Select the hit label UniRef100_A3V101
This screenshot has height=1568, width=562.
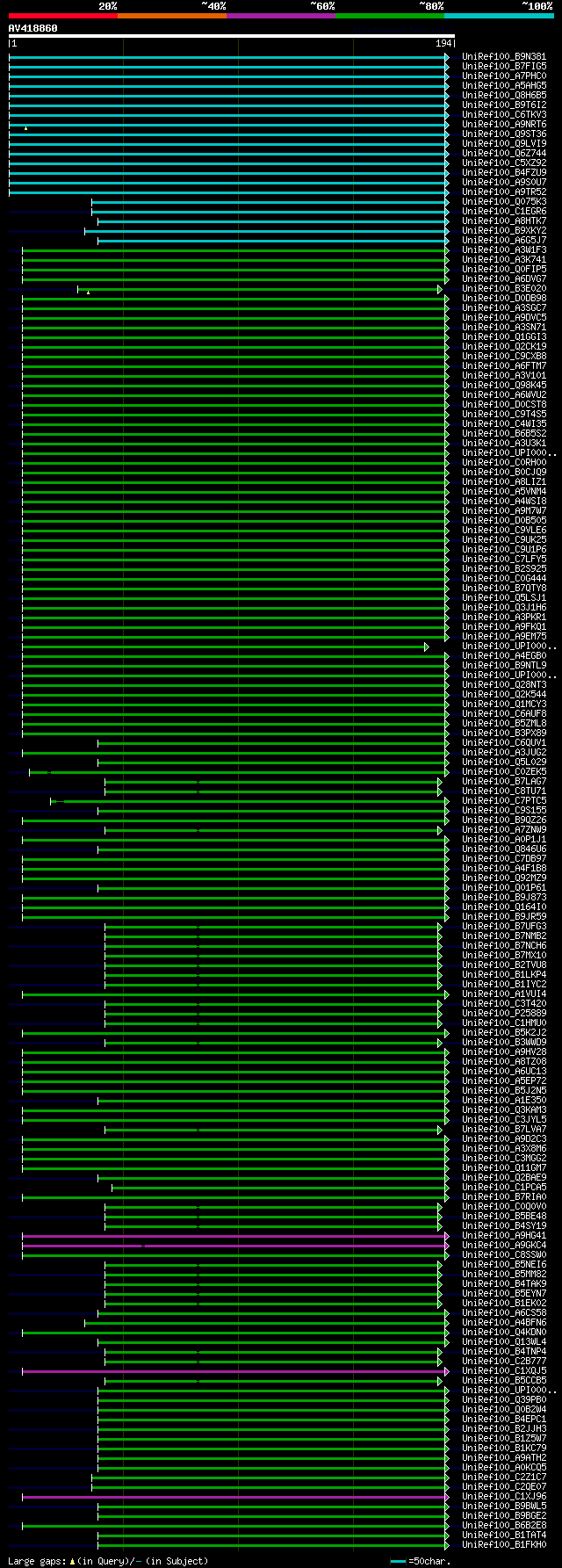(504, 375)
